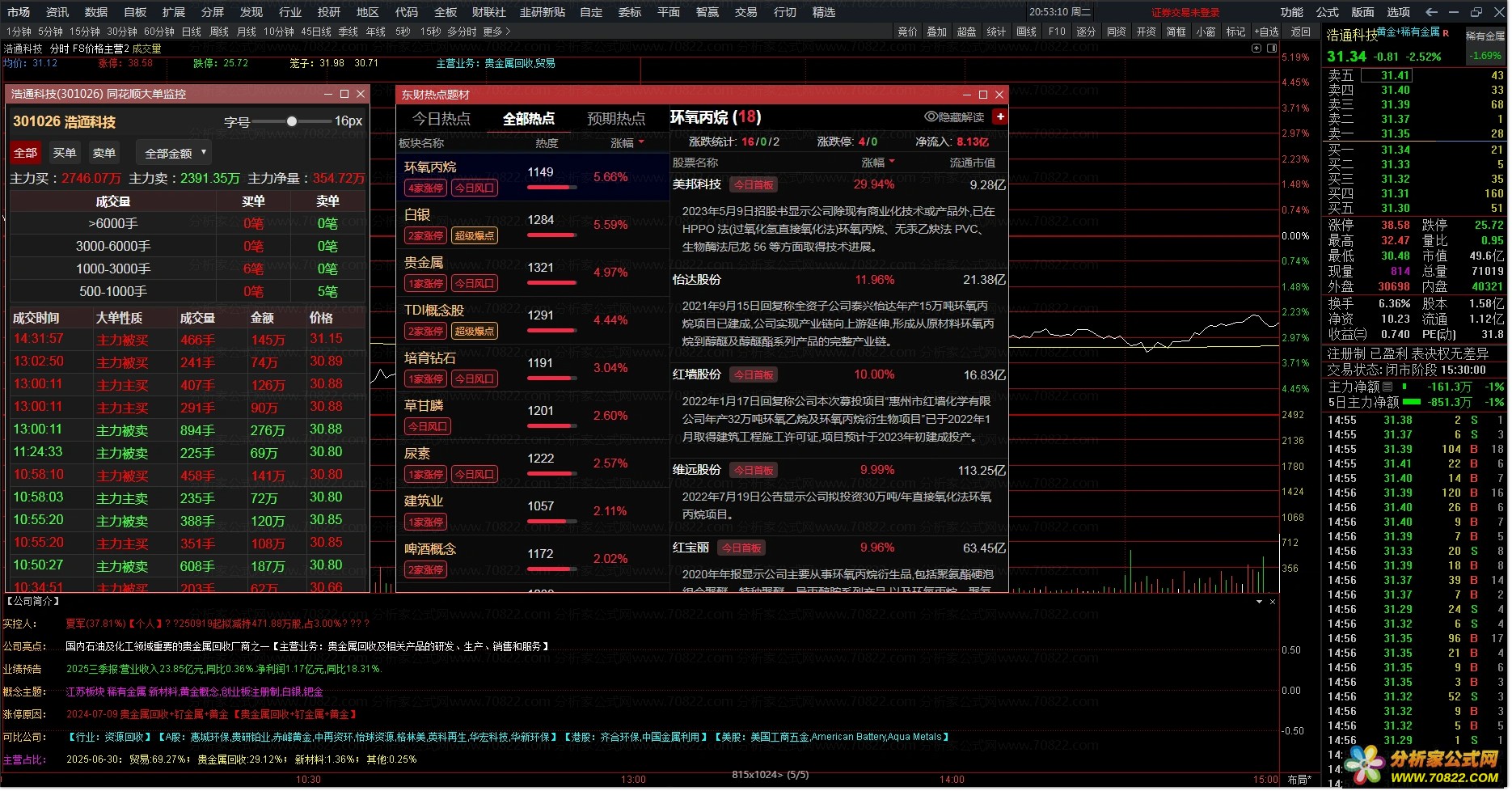This screenshot has height=791, width=1512.
Task: Toggle 隐藏解读 eye visibility option
Action: coord(954,117)
